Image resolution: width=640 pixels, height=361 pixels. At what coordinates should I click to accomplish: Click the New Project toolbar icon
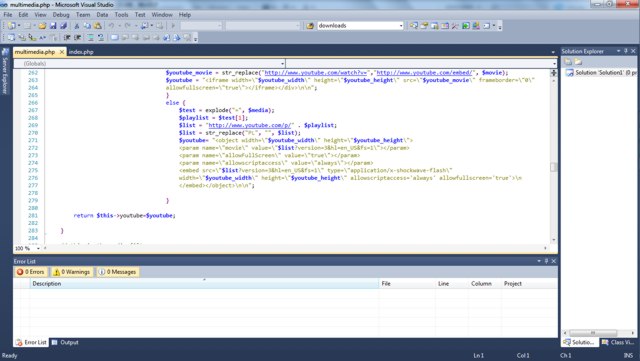(11, 26)
